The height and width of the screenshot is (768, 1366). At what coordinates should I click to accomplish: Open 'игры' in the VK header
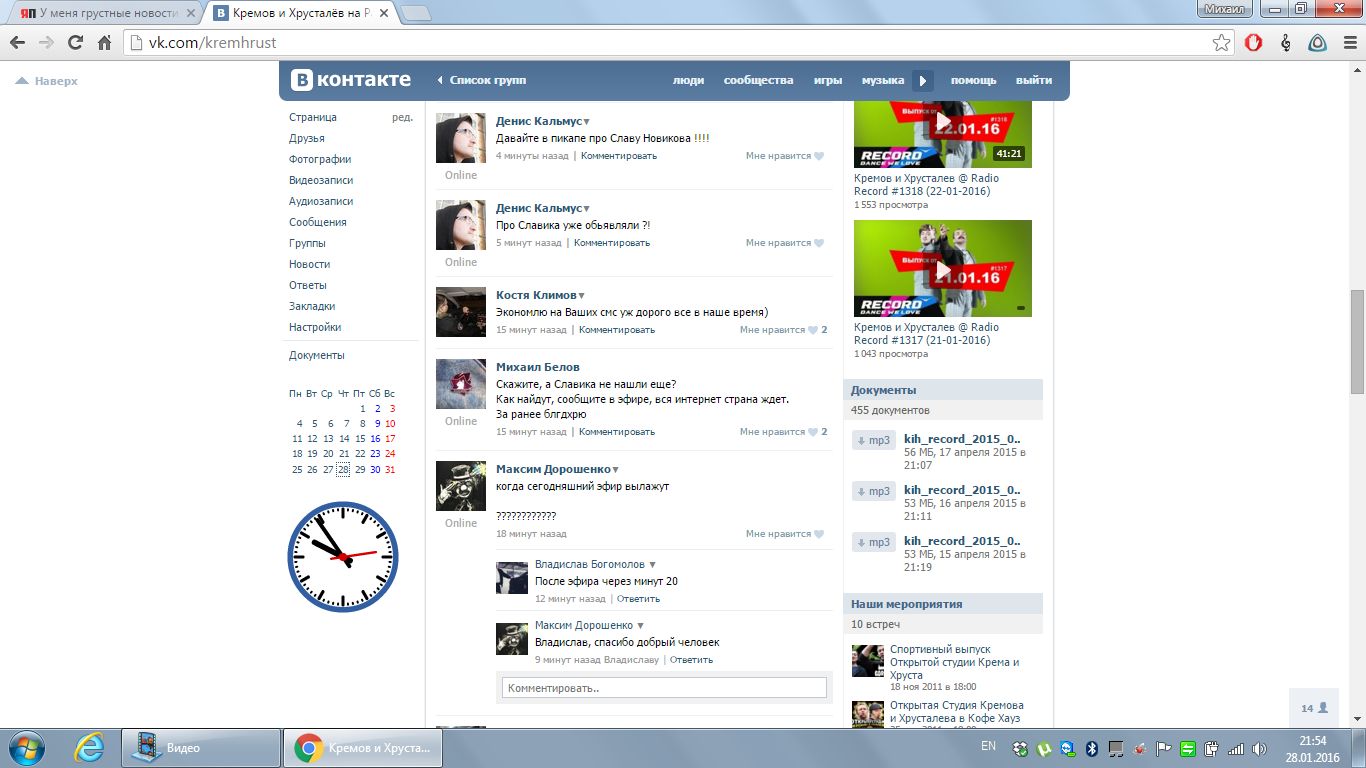(828, 80)
